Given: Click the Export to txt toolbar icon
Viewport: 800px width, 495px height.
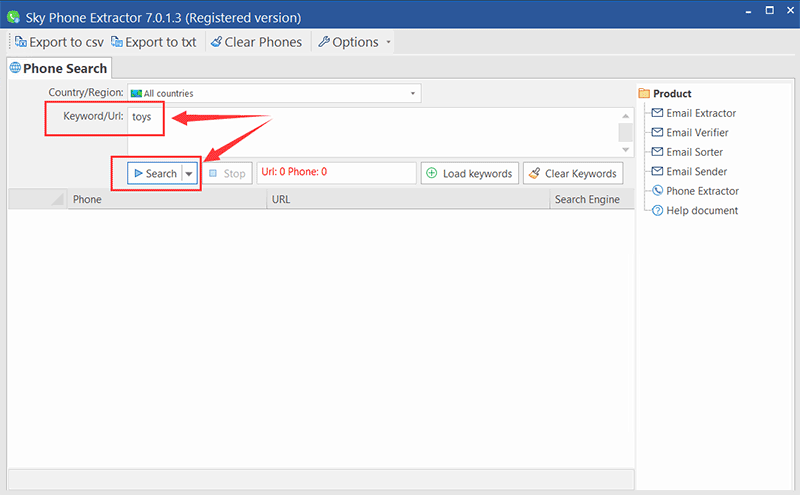Looking at the screenshot, I should pos(117,42).
